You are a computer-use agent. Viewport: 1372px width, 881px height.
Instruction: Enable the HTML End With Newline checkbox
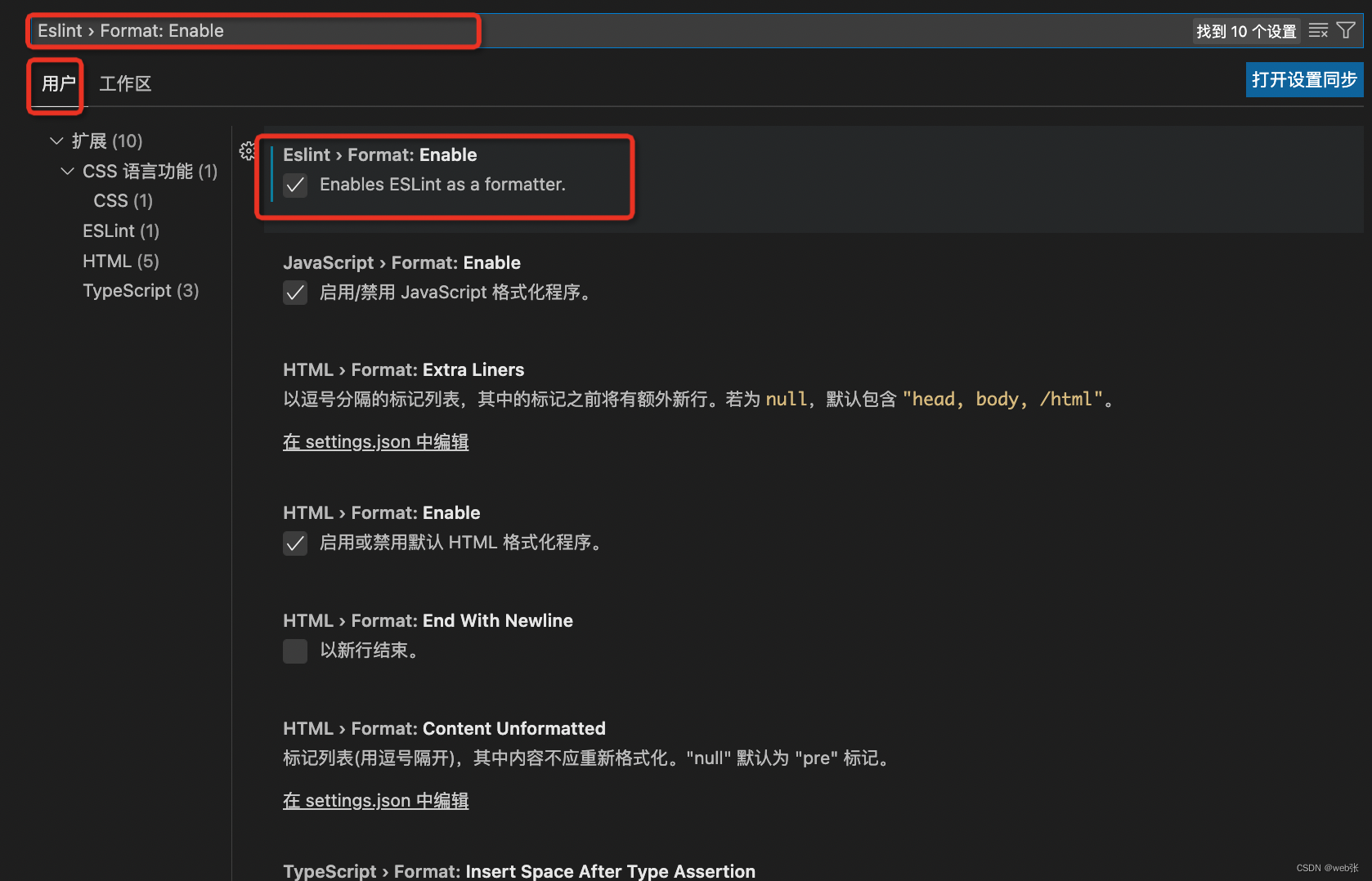295,651
